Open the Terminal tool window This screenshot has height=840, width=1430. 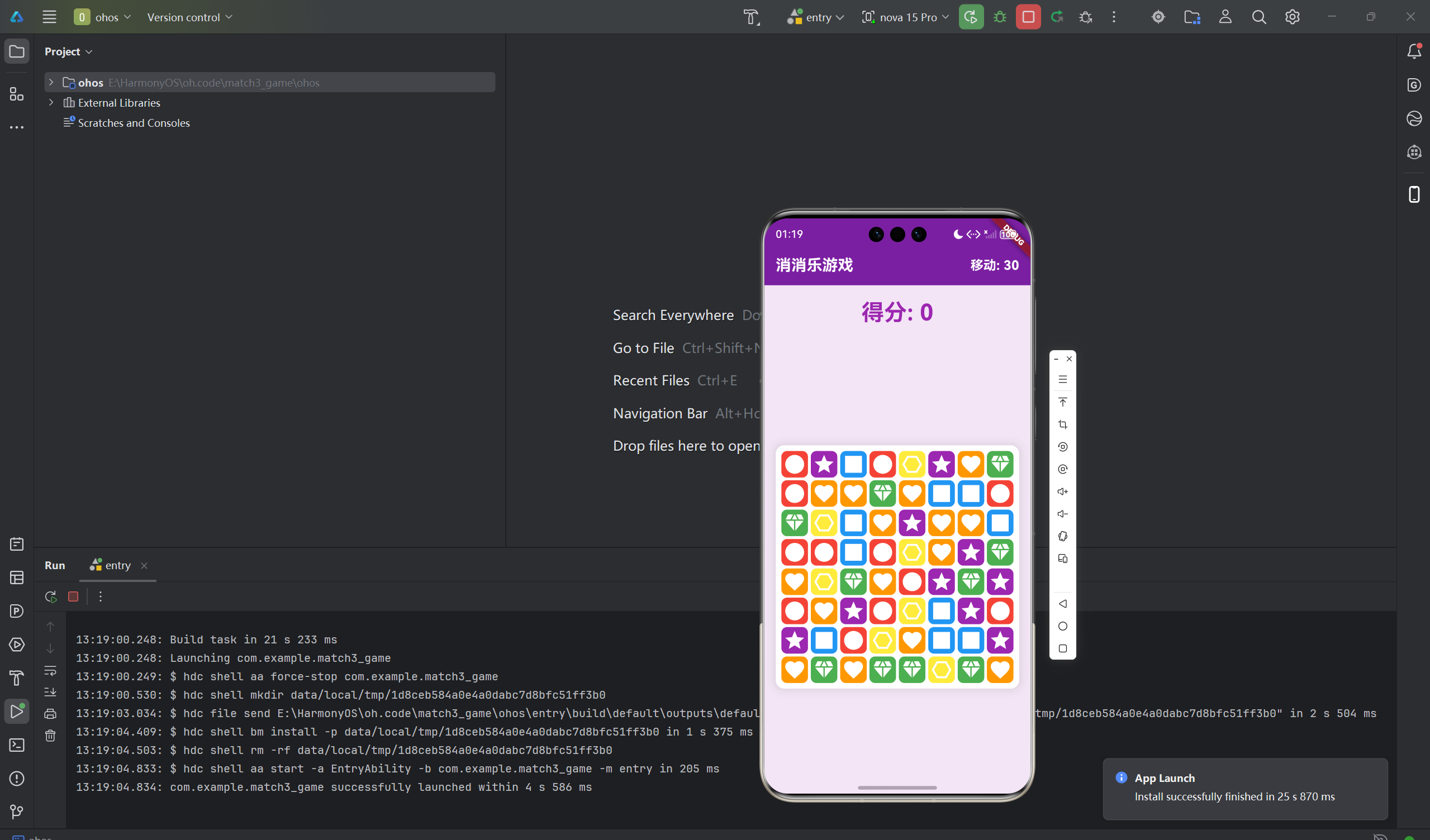16,744
